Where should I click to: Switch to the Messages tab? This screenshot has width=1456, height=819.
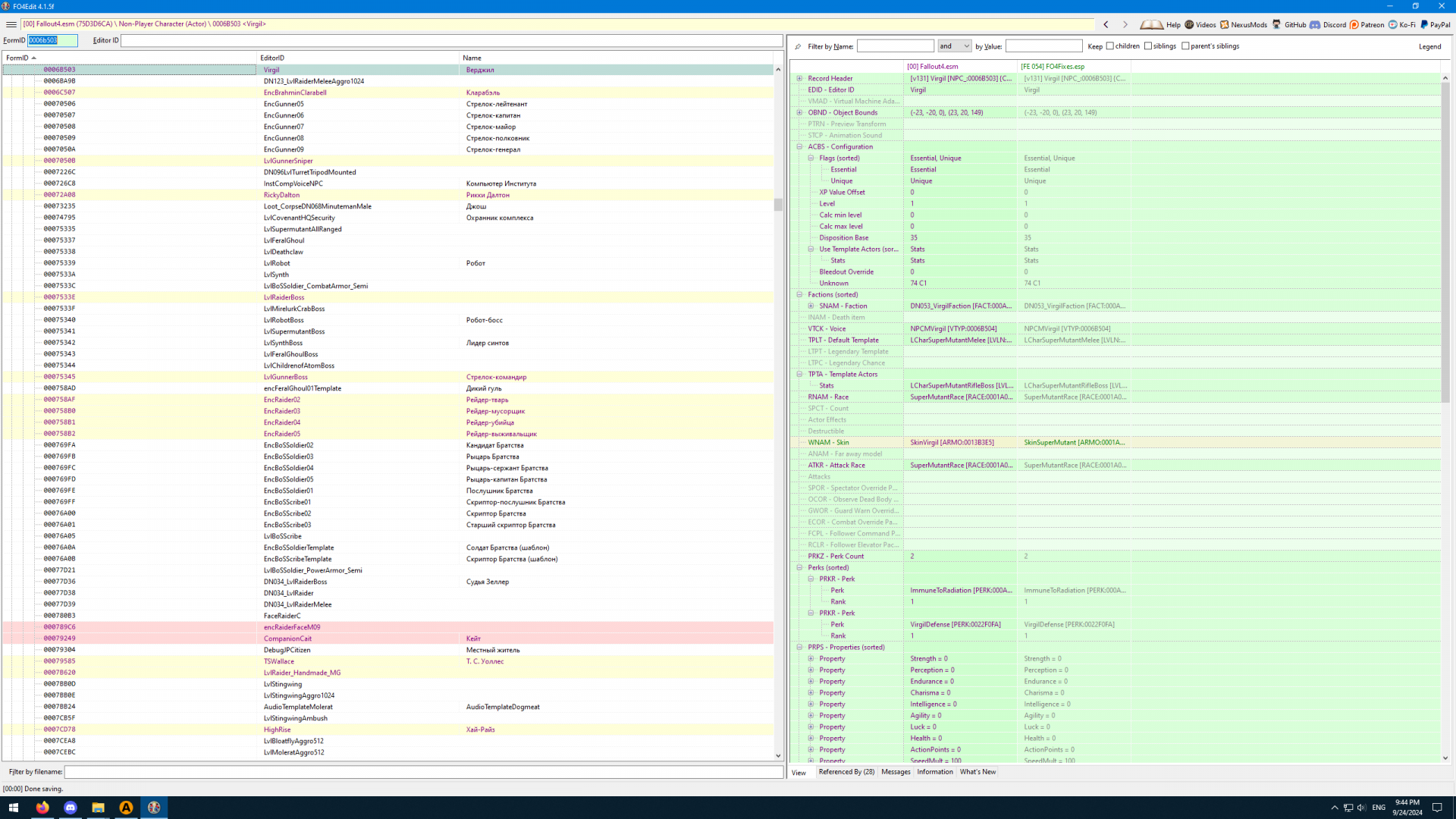click(x=896, y=772)
